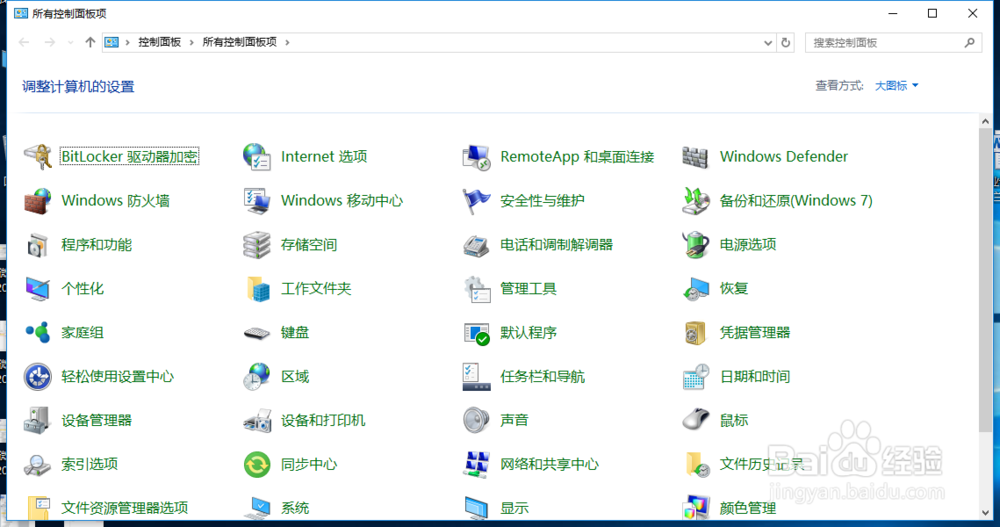Click the search magnifier icon
This screenshot has width=1000, height=527.
(x=969, y=43)
